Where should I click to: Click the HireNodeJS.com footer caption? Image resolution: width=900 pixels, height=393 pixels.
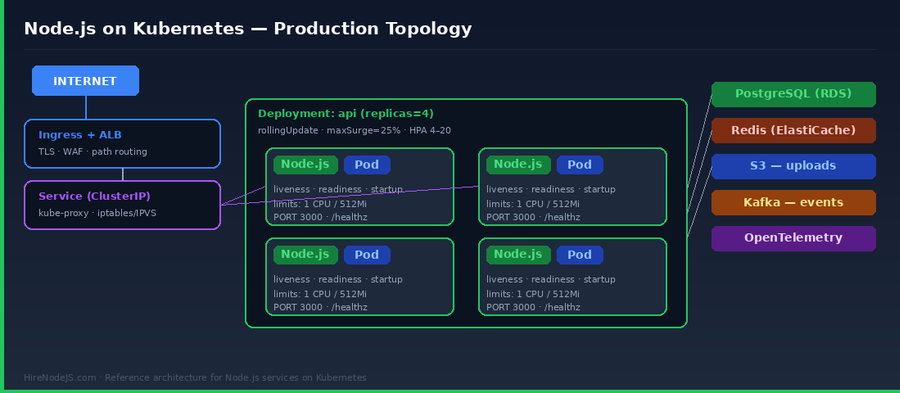[195, 378]
